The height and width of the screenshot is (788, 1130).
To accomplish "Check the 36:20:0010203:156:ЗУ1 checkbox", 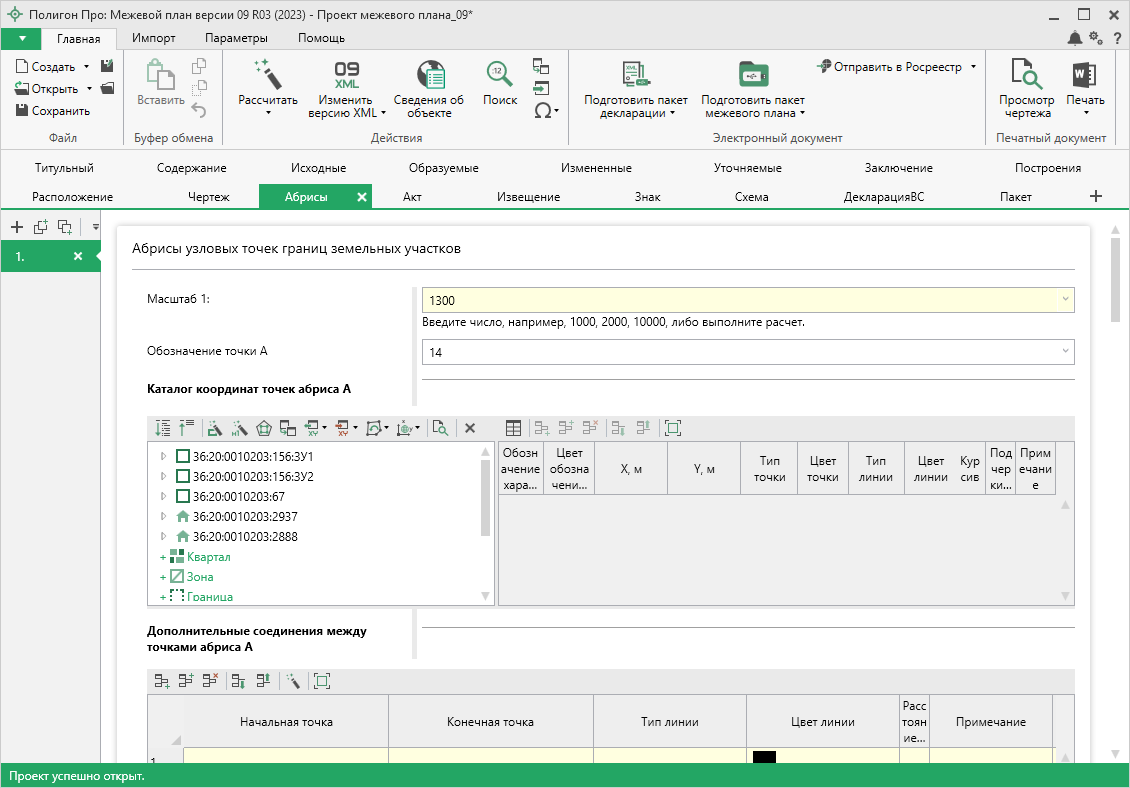I will (183, 456).
